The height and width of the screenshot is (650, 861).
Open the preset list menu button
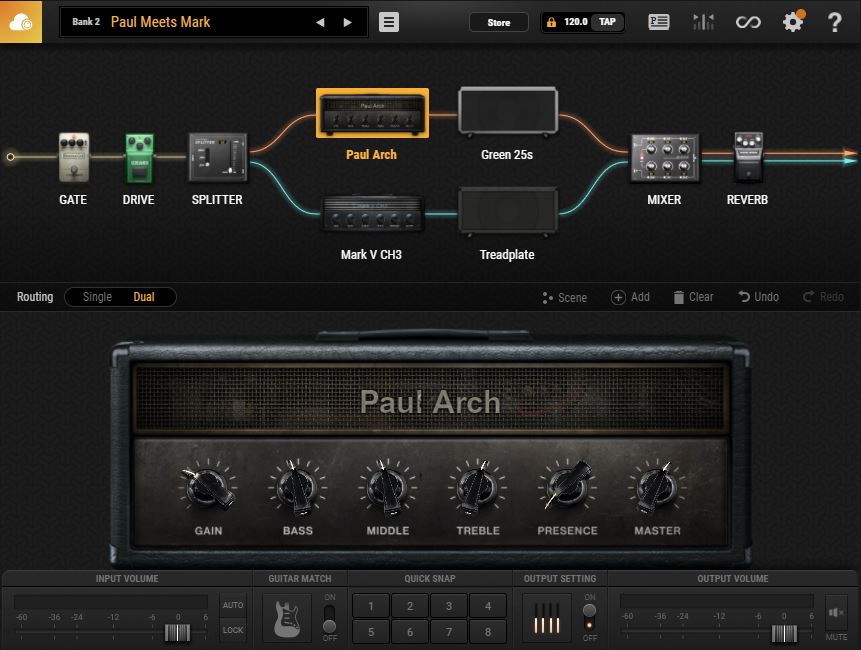tap(389, 22)
